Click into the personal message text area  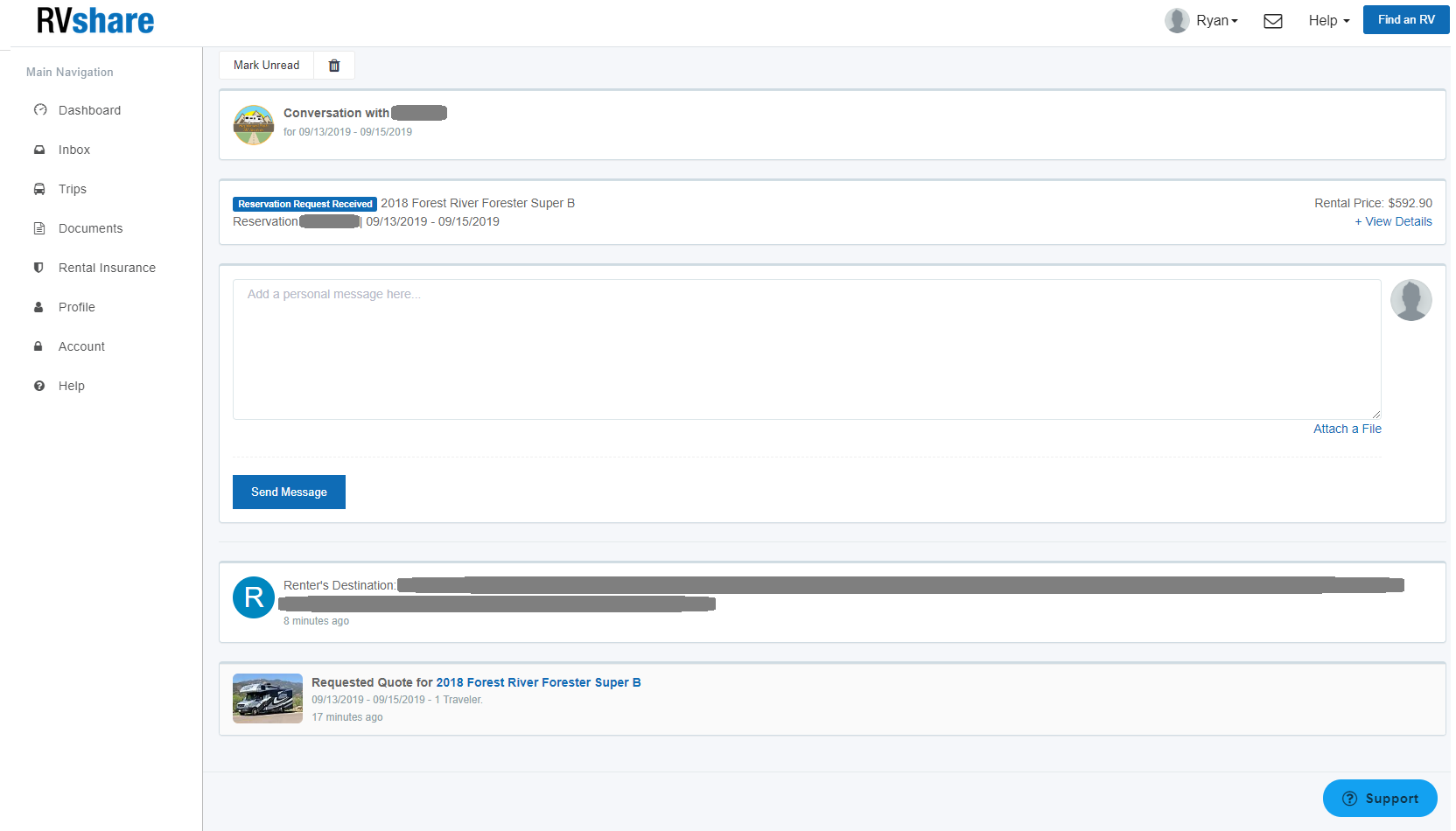click(x=807, y=349)
